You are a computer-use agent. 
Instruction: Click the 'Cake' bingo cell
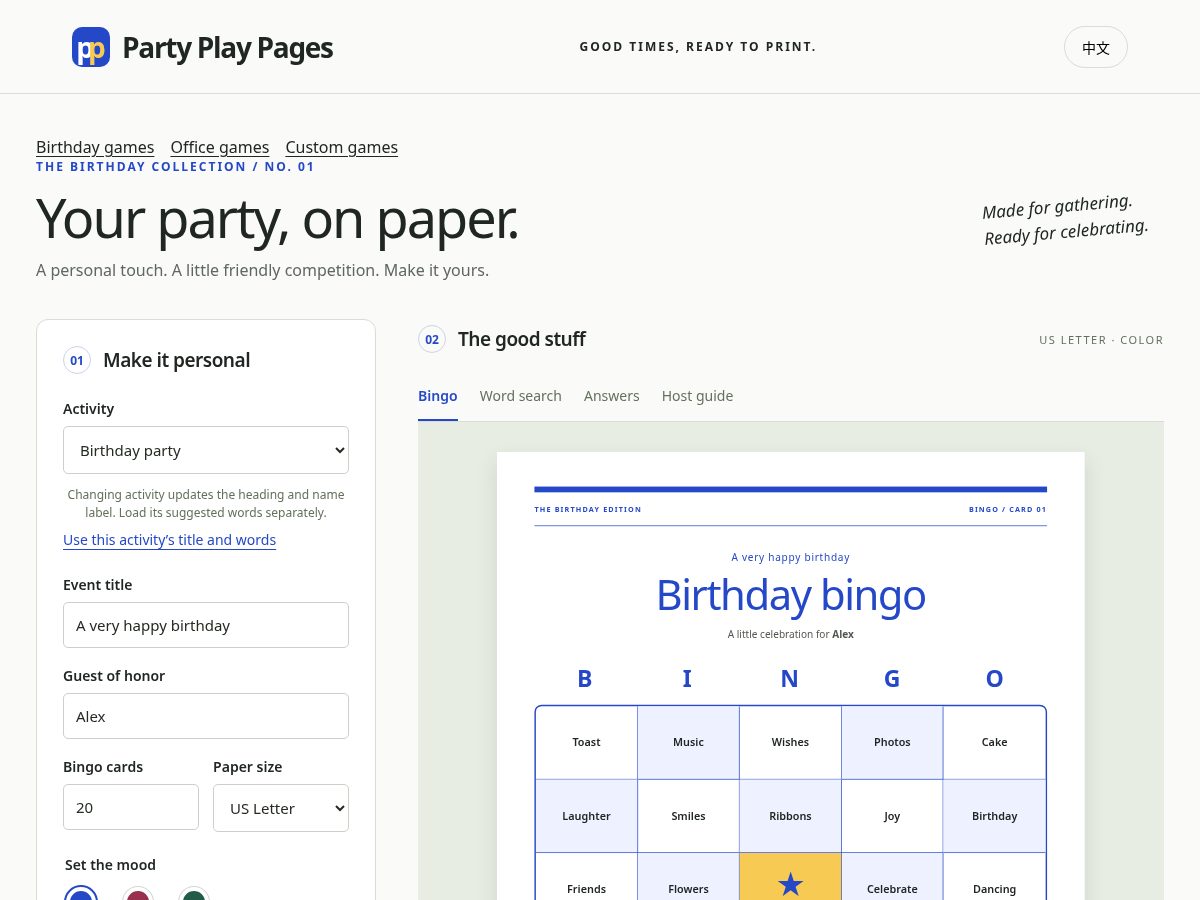pos(994,742)
